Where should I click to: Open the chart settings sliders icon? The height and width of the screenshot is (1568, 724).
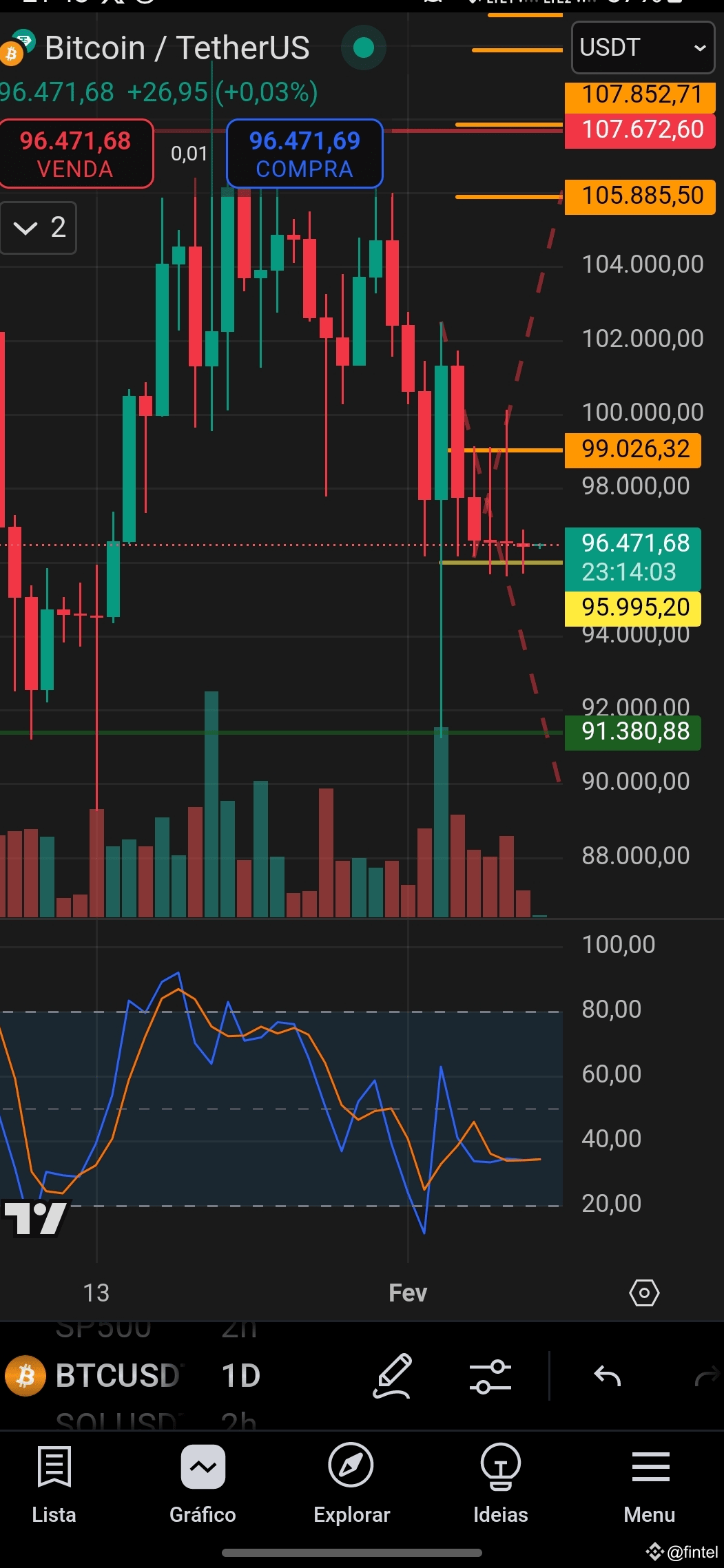pos(490,1377)
